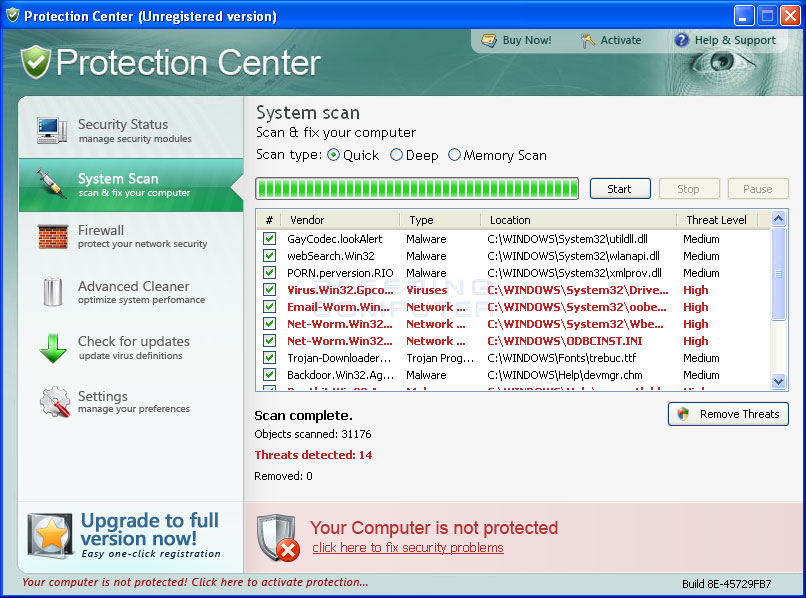Select the utildll.dll location cell
The width and height of the screenshot is (806, 598).
pyautogui.click(x=567, y=239)
